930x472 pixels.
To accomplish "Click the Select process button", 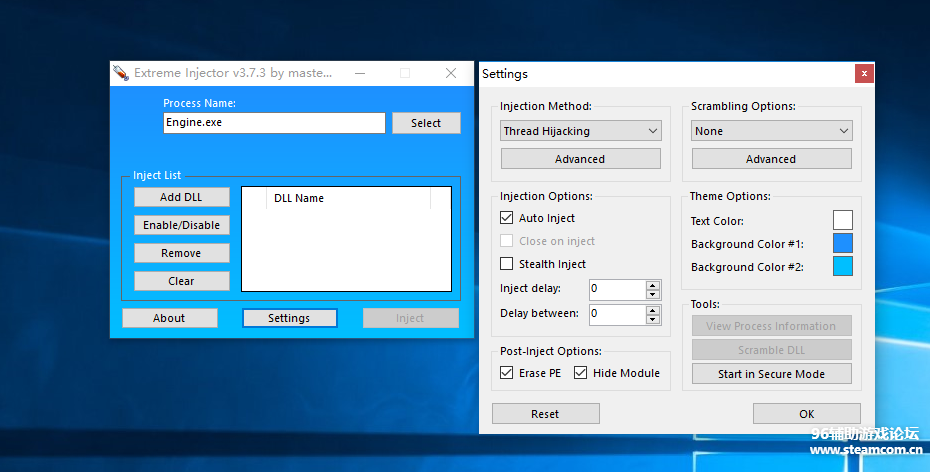I will 426,123.
